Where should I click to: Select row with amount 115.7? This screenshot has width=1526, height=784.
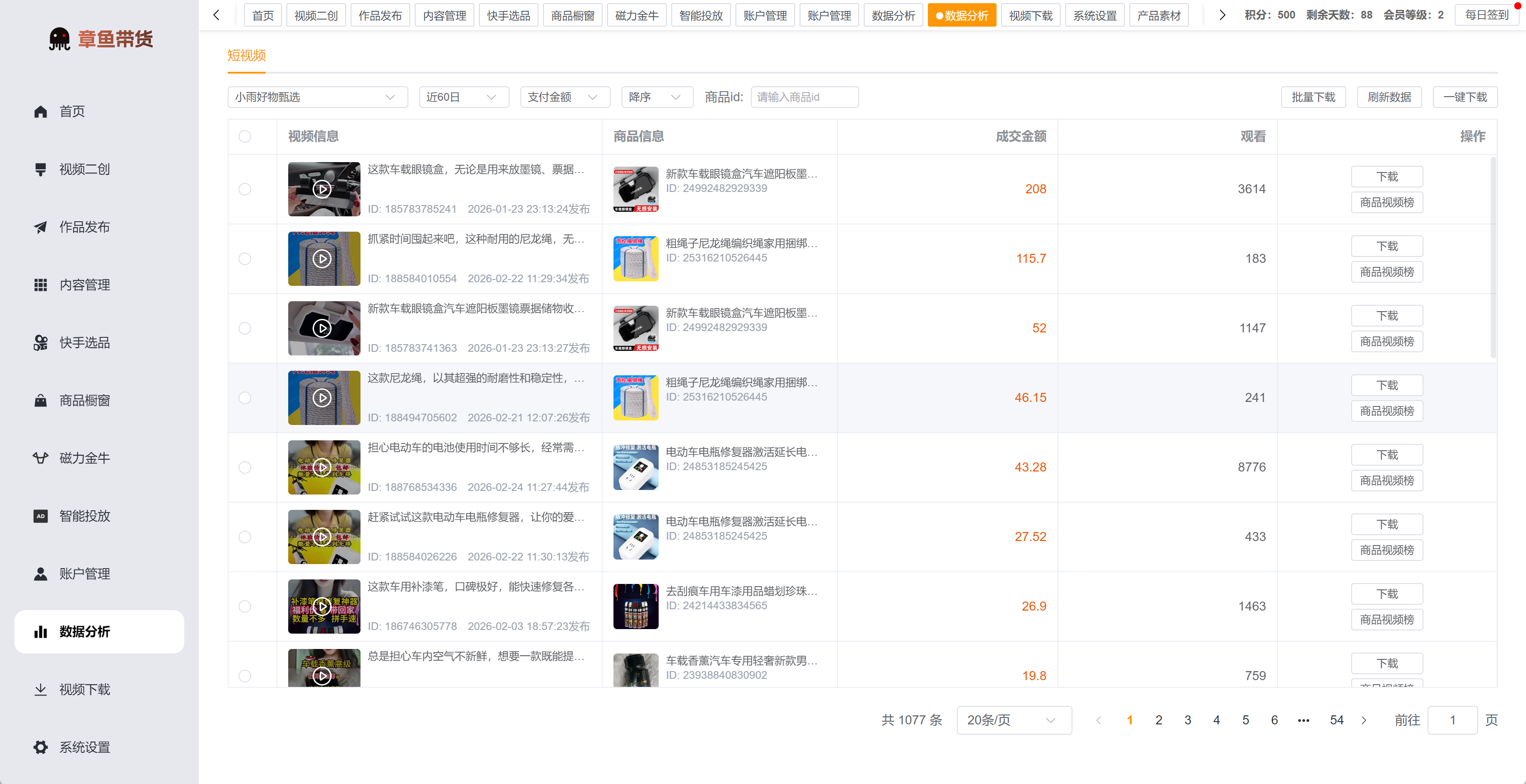coord(245,259)
